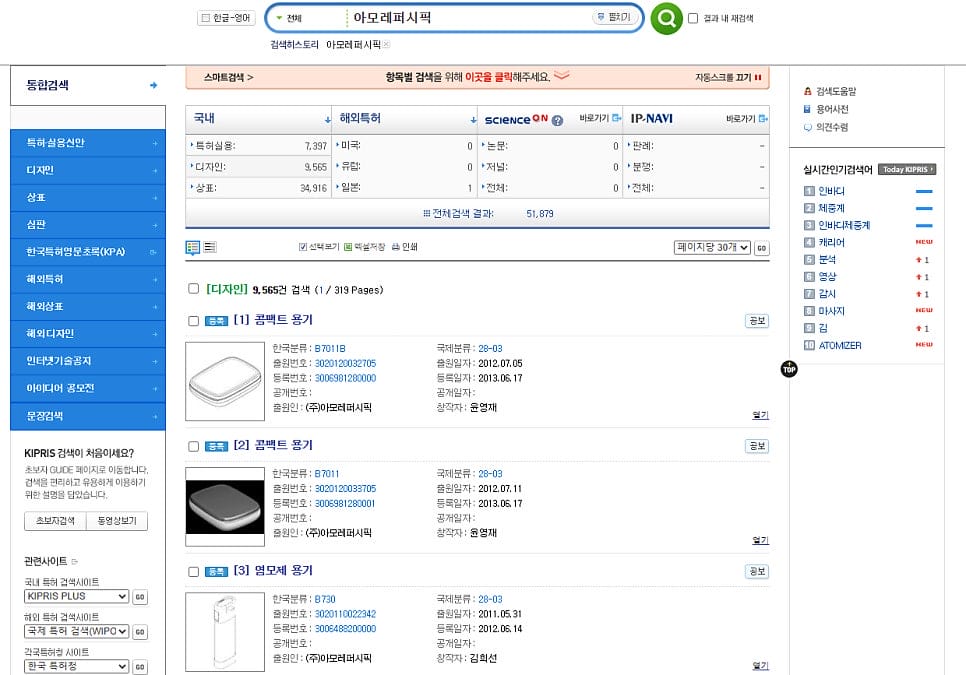
Task: Open 페이지당 30개 dropdown
Action: coord(712,248)
